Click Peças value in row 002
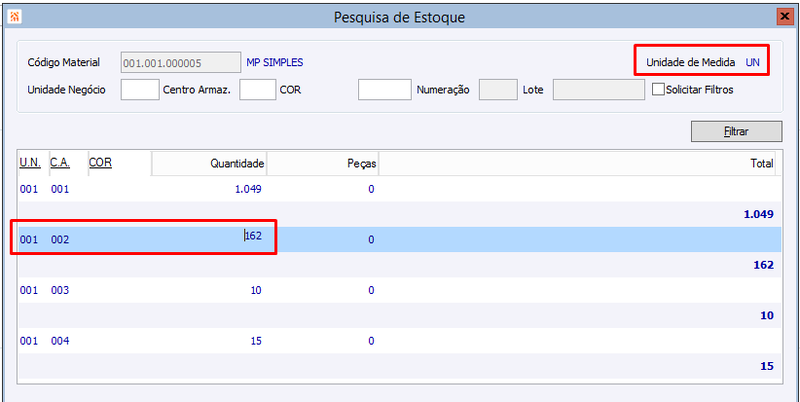Image resolution: width=800 pixels, height=402 pixels. point(371,240)
